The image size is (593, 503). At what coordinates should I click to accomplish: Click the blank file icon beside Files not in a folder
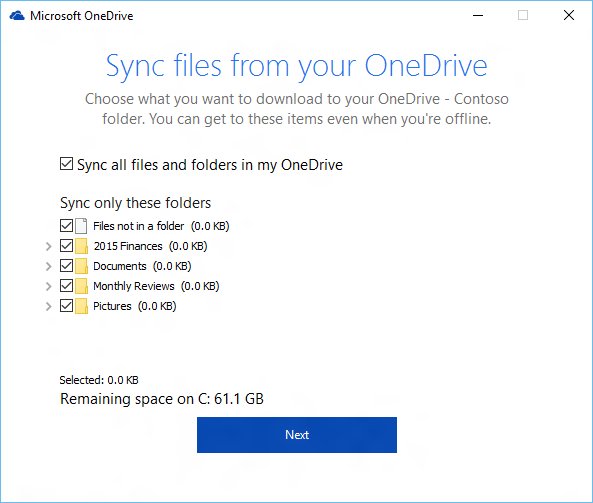click(81, 226)
